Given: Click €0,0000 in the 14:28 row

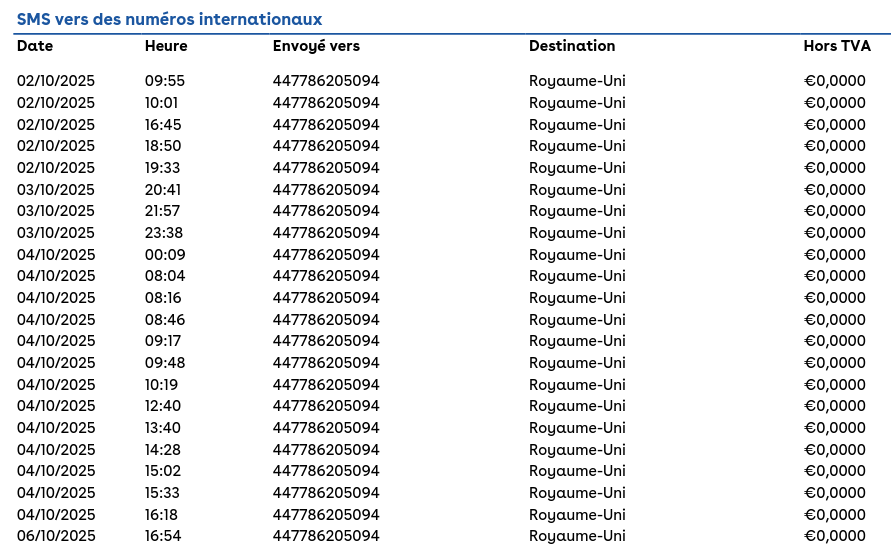Looking at the screenshot, I should click(835, 449).
